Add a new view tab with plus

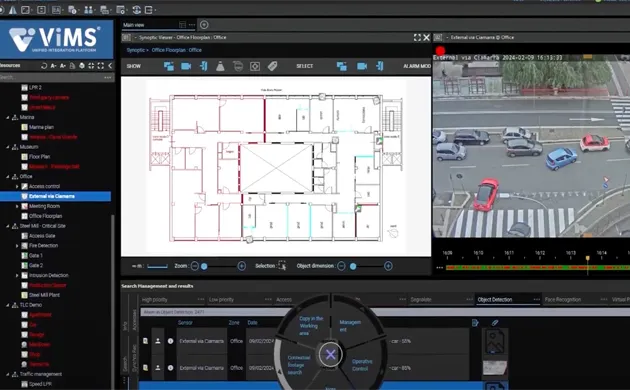pos(204,25)
